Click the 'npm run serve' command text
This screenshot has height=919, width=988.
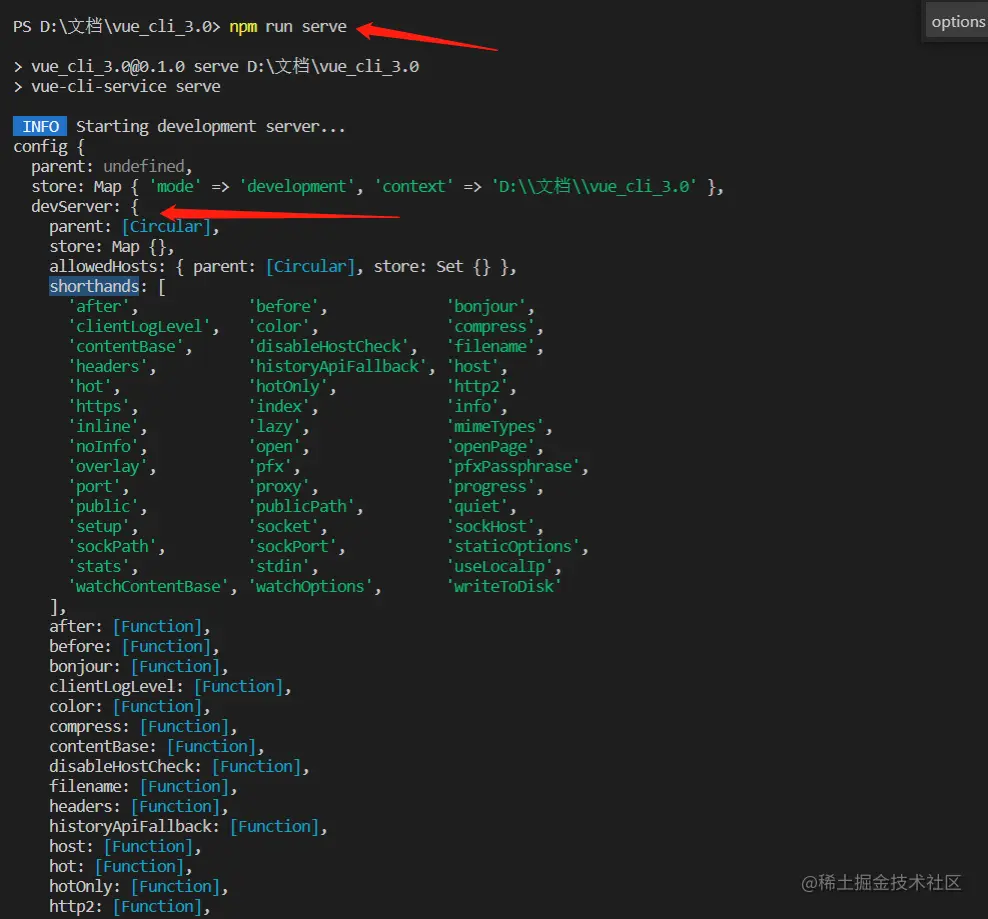pos(288,26)
